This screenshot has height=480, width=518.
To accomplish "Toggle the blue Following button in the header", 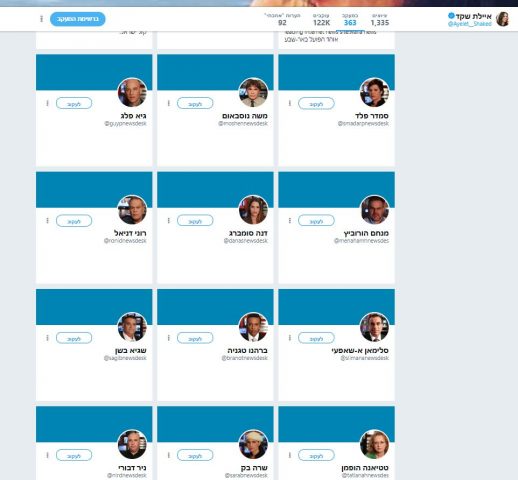I will point(78,19).
